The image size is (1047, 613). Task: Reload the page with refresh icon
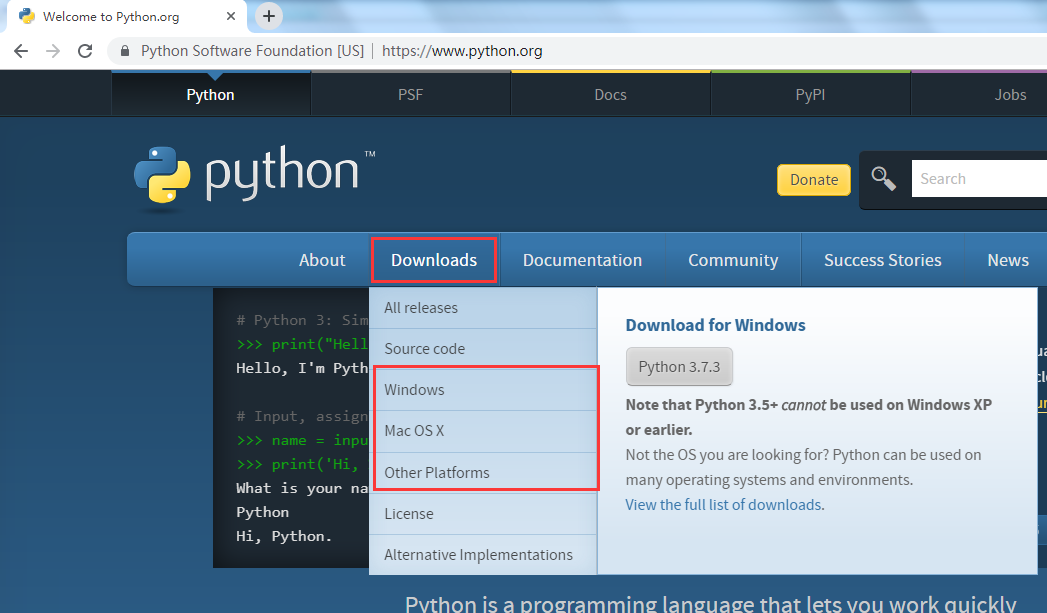click(x=85, y=51)
